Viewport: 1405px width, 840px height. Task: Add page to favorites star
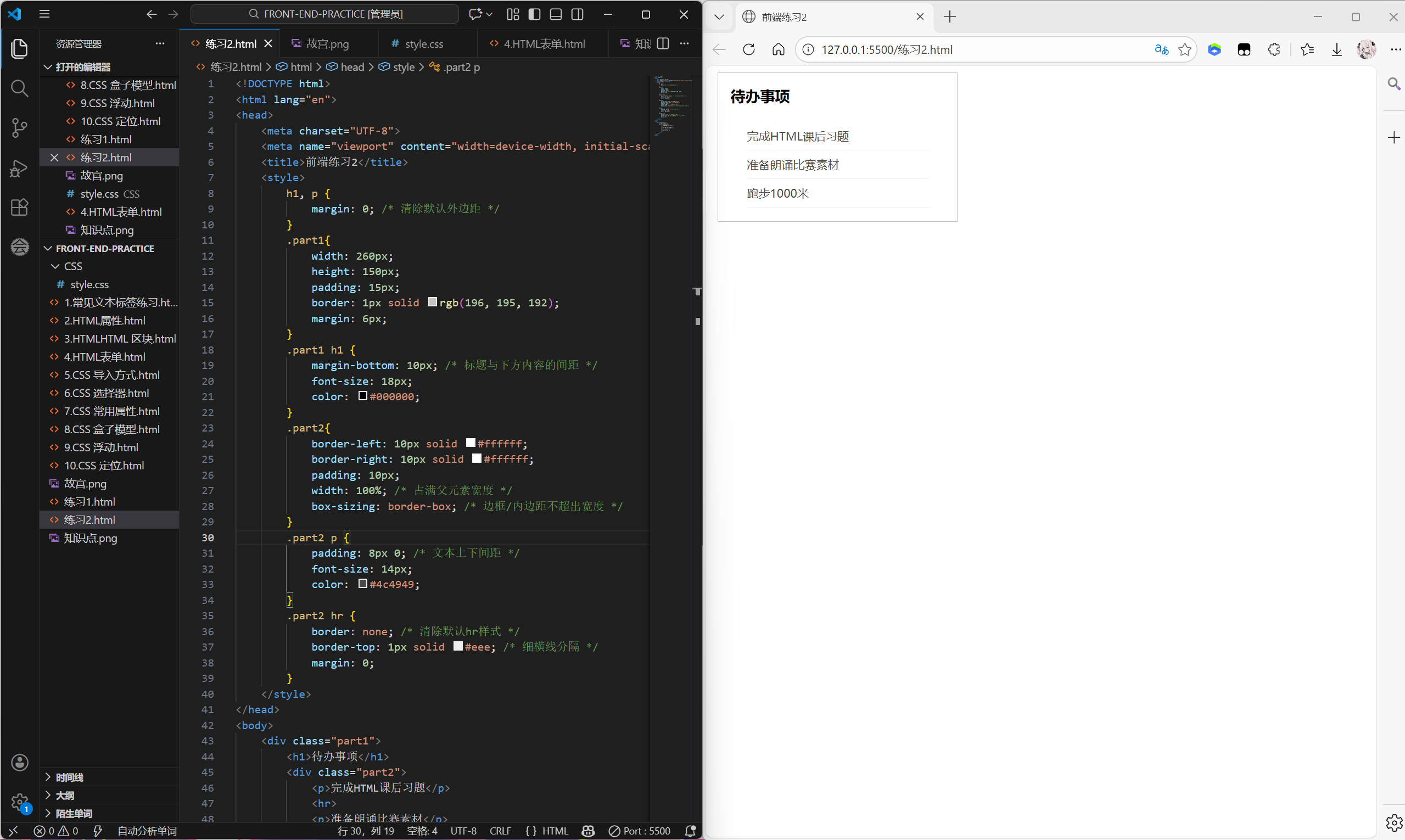click(1184, 50)
